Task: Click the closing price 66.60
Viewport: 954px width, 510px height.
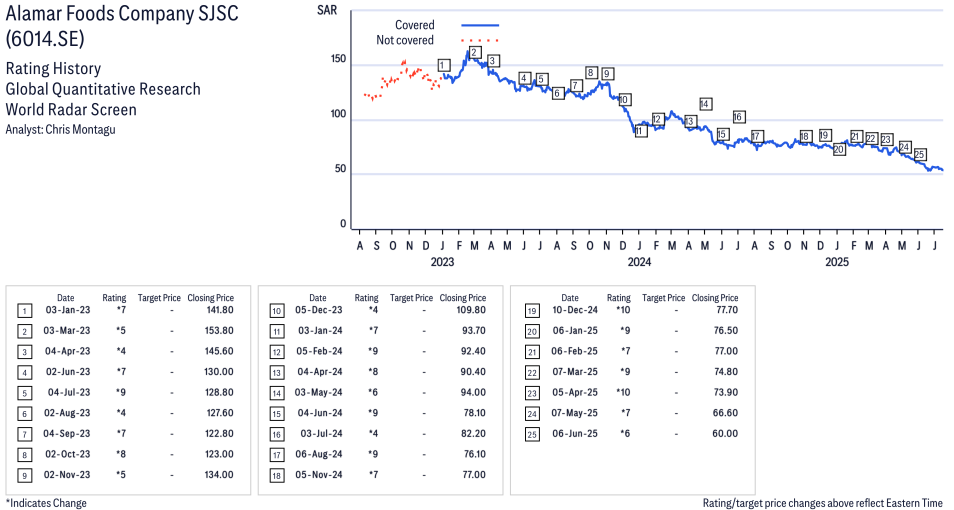Action: (x=726, y=413)
